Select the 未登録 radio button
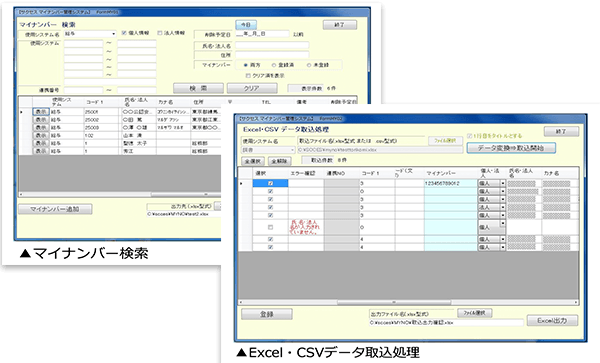 pos(309,65)
